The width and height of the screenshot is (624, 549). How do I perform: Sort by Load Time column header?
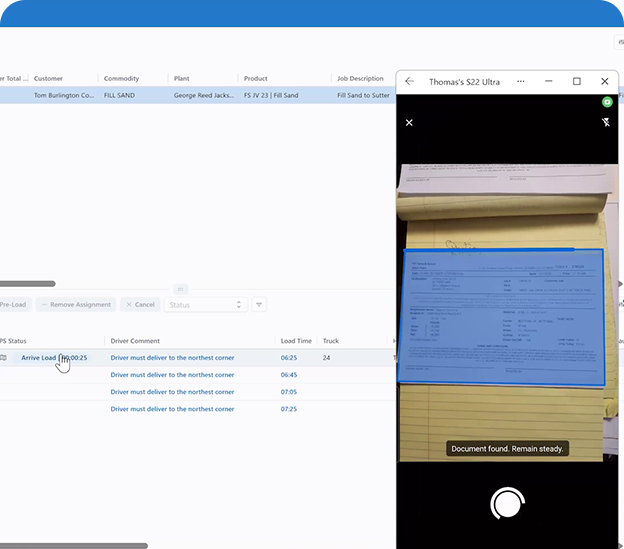(x=296, y=341)
